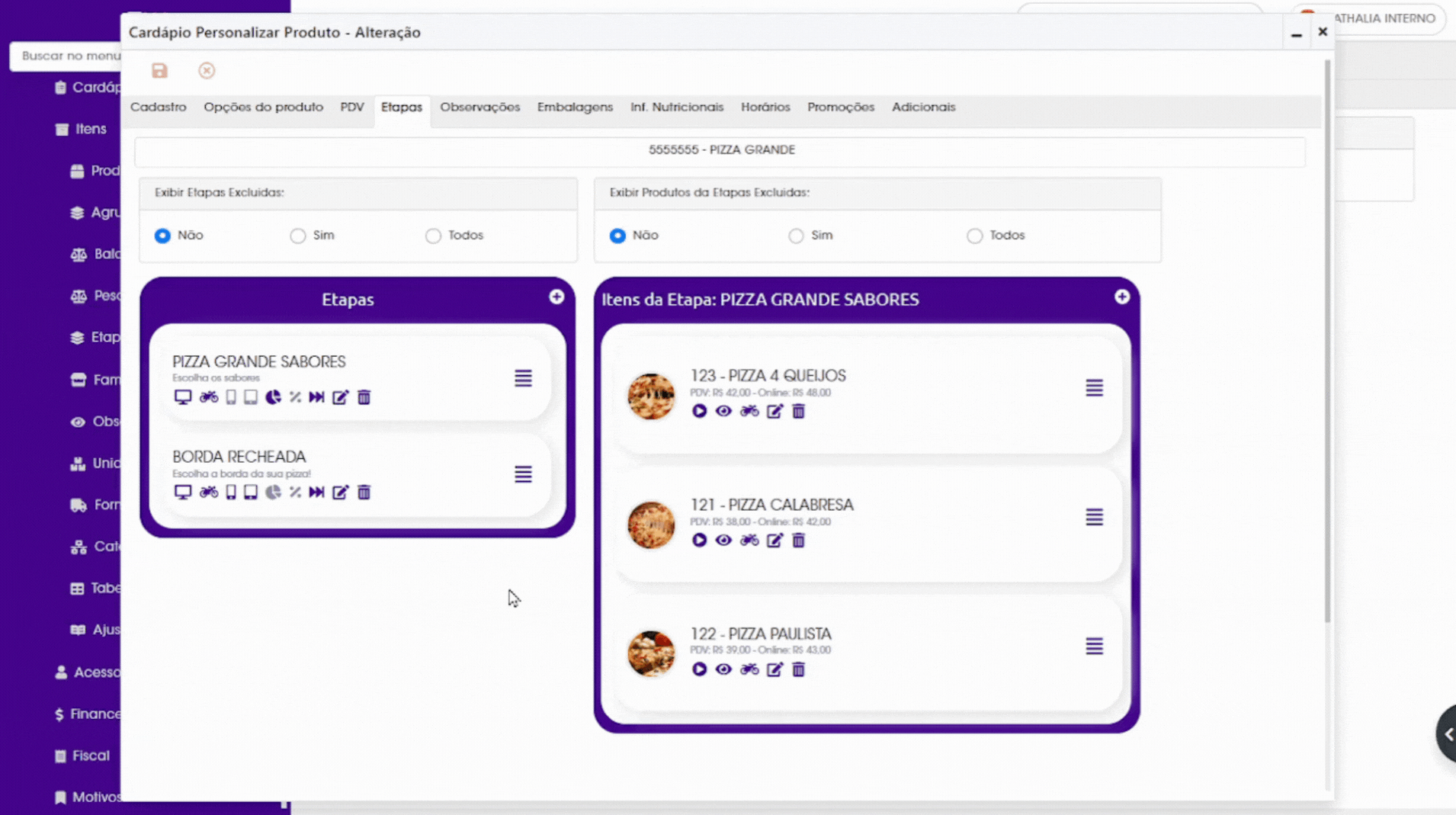Image resolution: width=1456 pixels, height=815 pixels.
Task: Open hamburger menu of PIZZA GRANDE SABORES
Action: (x=523, y=378)
